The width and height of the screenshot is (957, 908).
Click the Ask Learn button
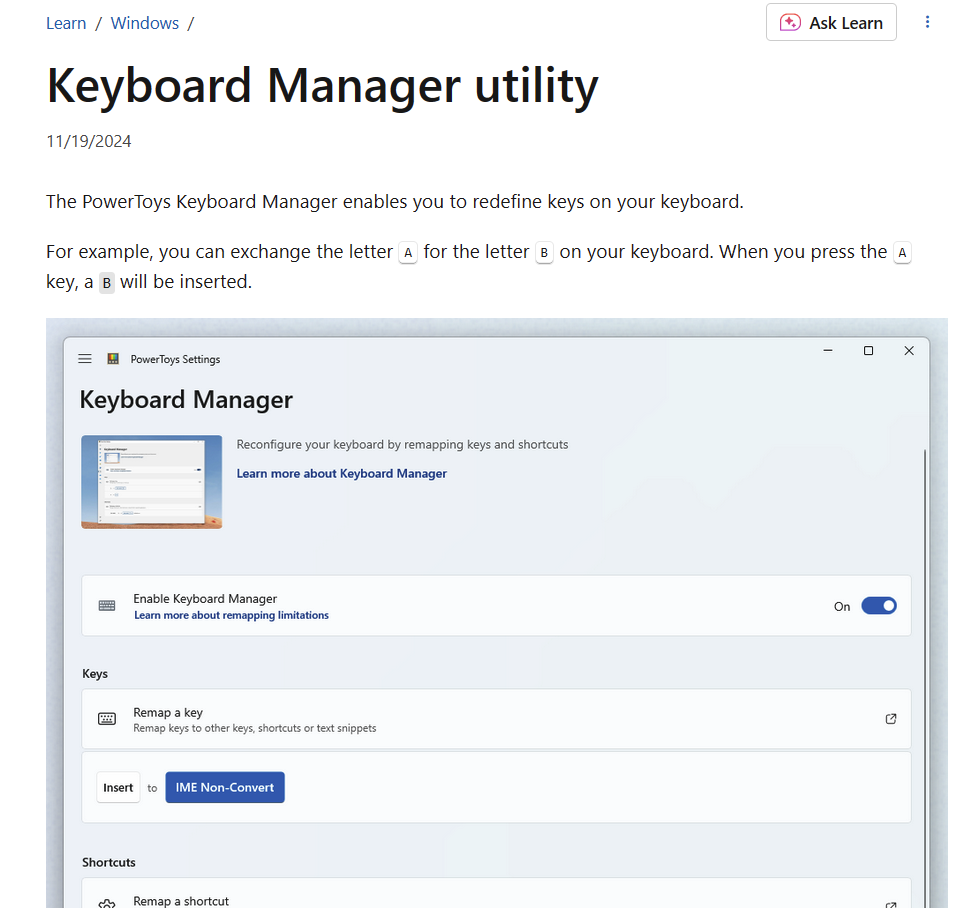(831, 23)
